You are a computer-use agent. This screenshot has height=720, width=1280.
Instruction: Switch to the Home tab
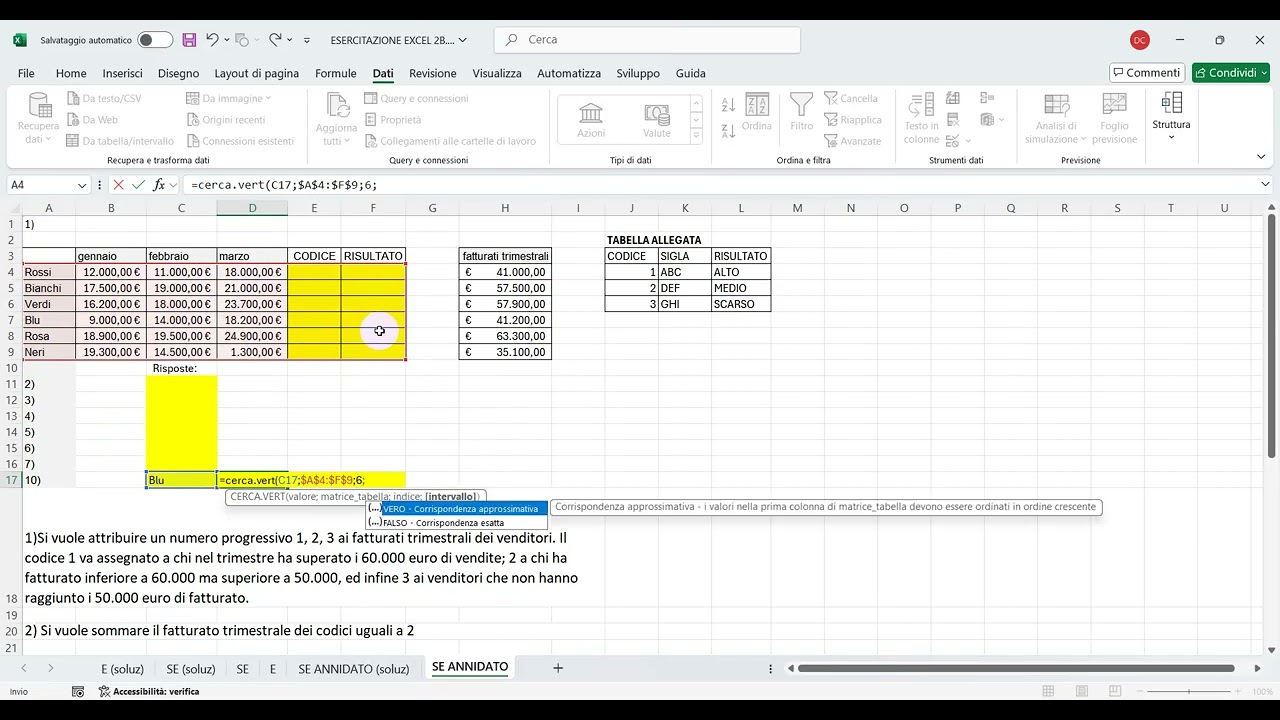point(71,73)
